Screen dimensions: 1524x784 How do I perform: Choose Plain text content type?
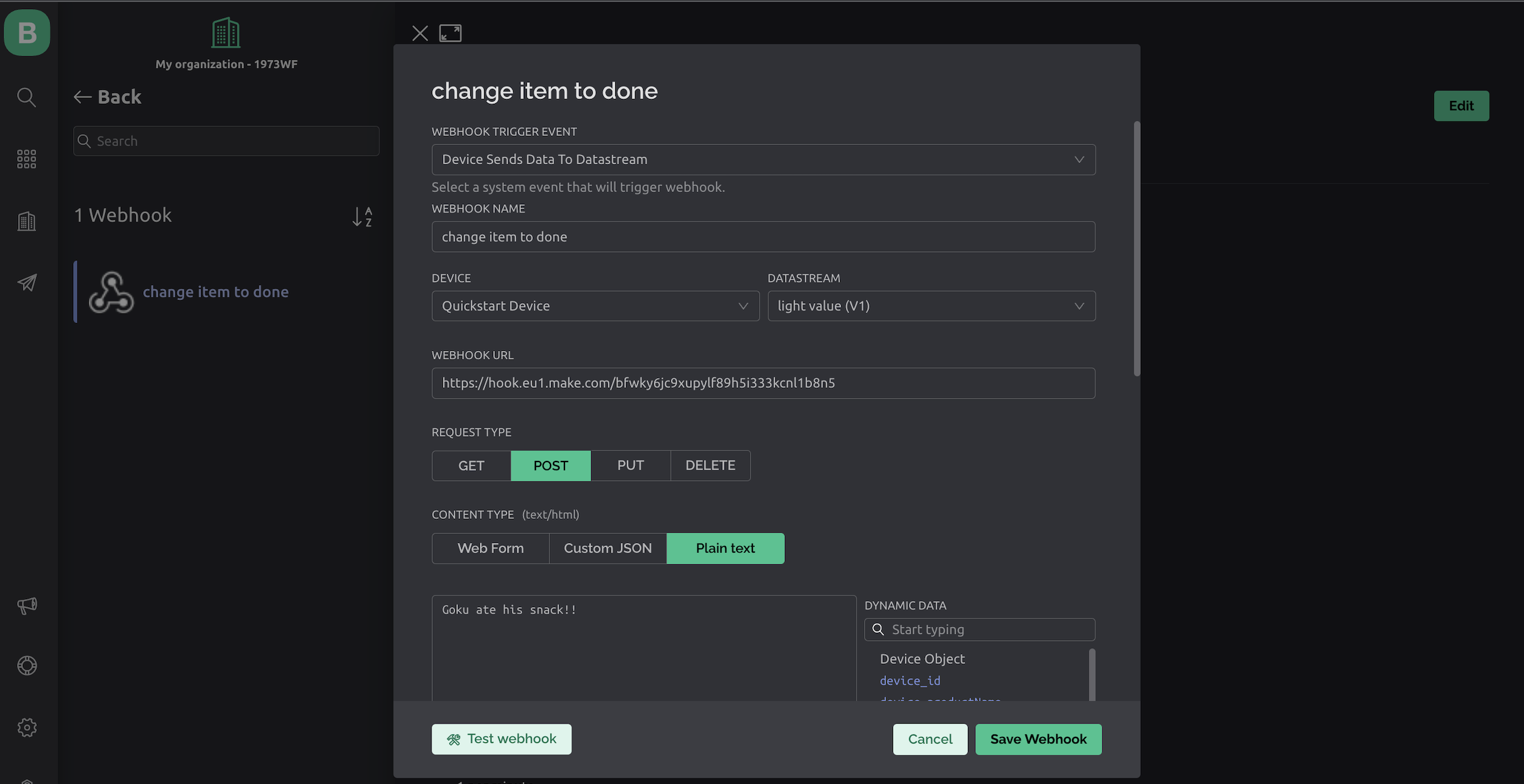725,548
